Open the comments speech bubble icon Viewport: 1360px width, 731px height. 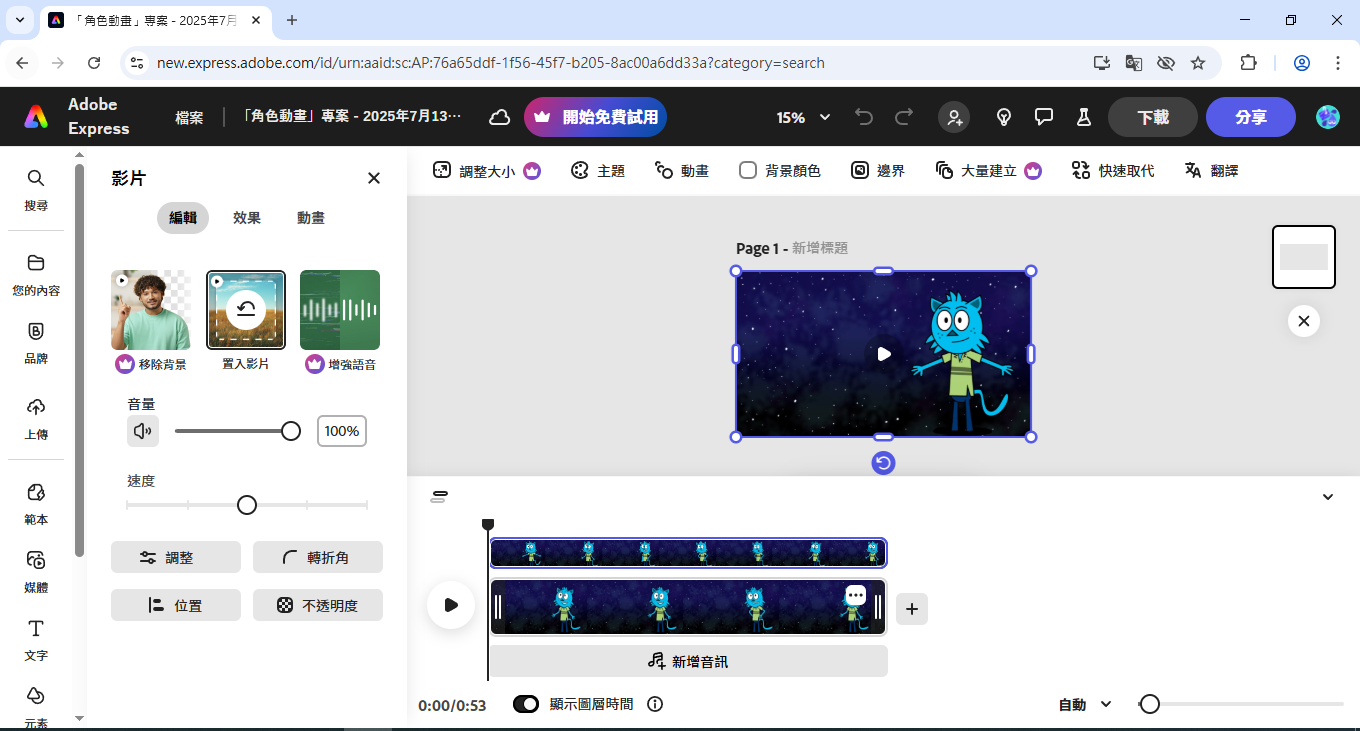[1044, 117]
